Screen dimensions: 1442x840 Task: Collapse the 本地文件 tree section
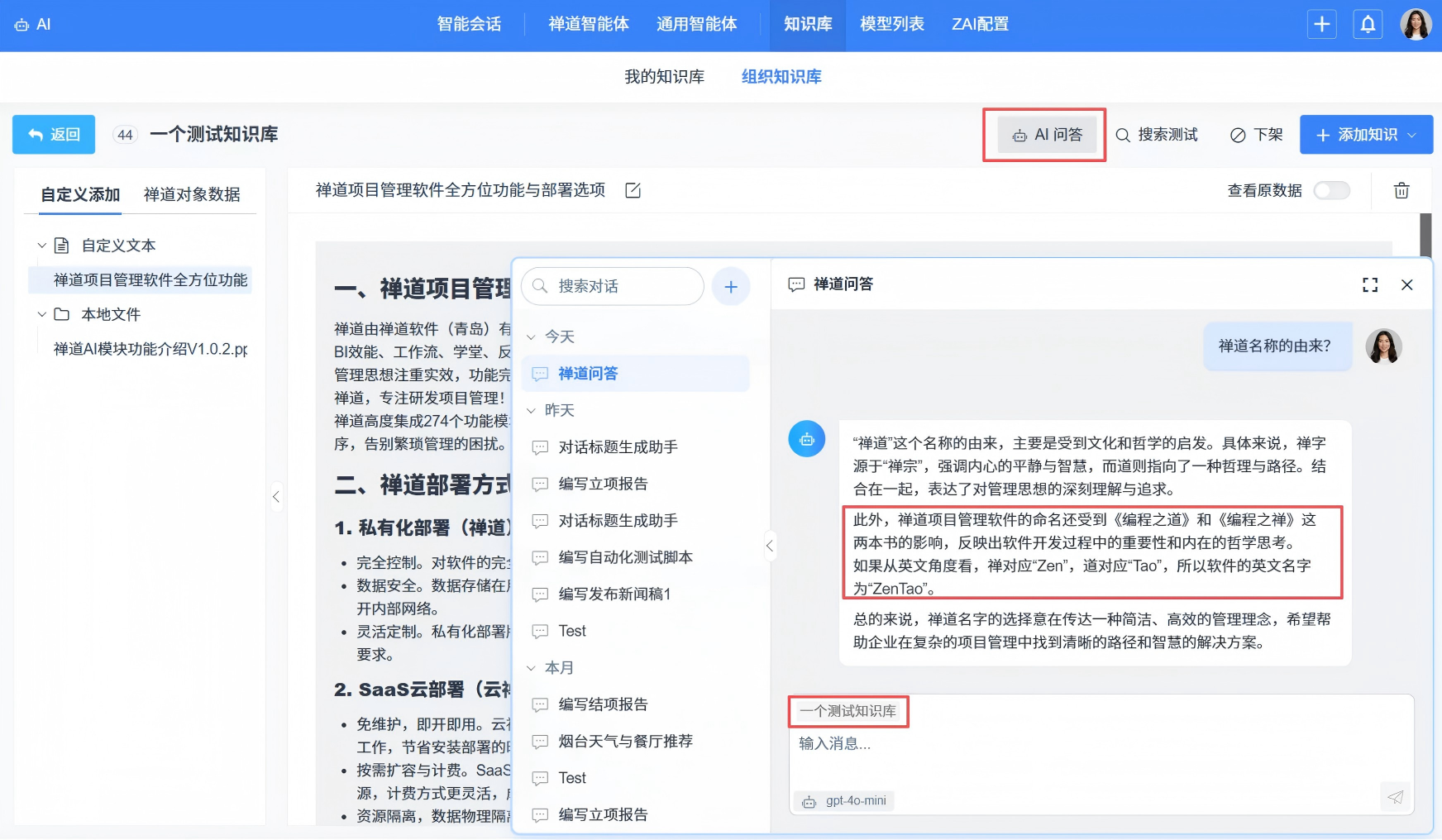[x=41, y=314]
